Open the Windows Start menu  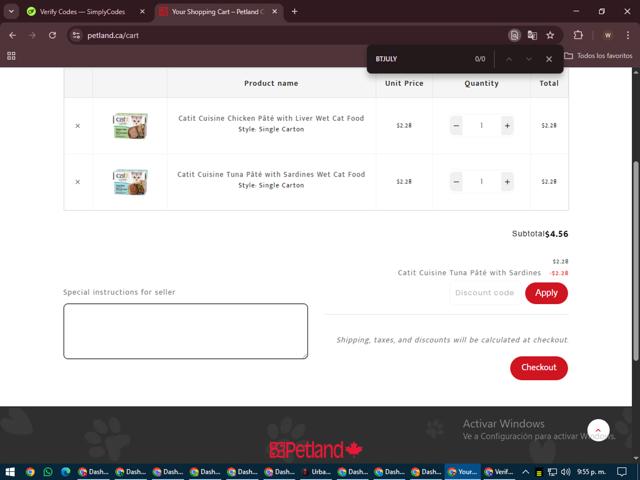point(10,472)
